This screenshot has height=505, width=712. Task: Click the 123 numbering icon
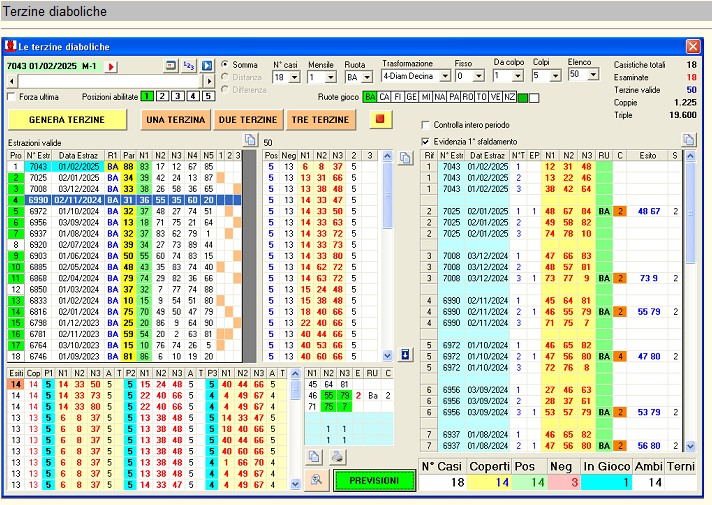point(189,66)
